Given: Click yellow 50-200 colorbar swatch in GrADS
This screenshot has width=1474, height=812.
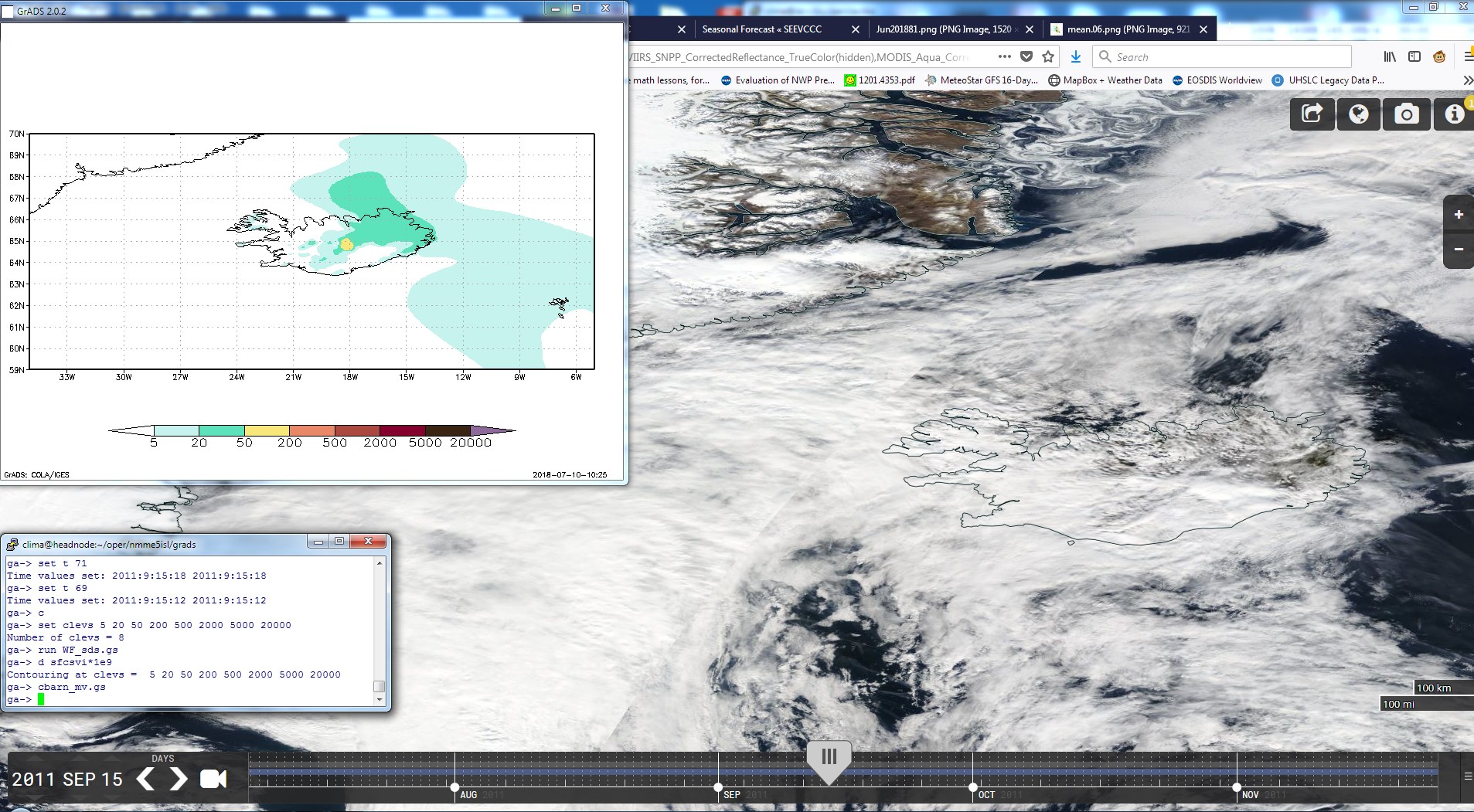Looking at the screenshot, I should click(x=267, y=430).
